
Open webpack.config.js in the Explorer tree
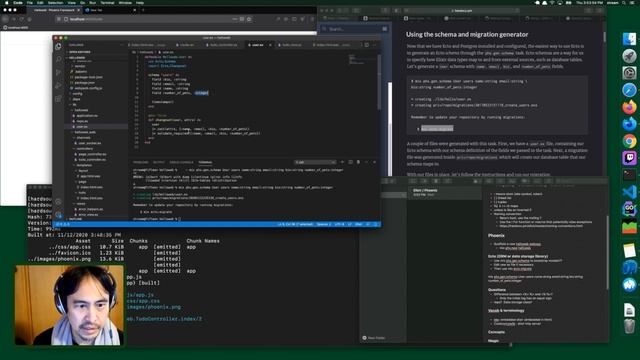pos(88,88)
